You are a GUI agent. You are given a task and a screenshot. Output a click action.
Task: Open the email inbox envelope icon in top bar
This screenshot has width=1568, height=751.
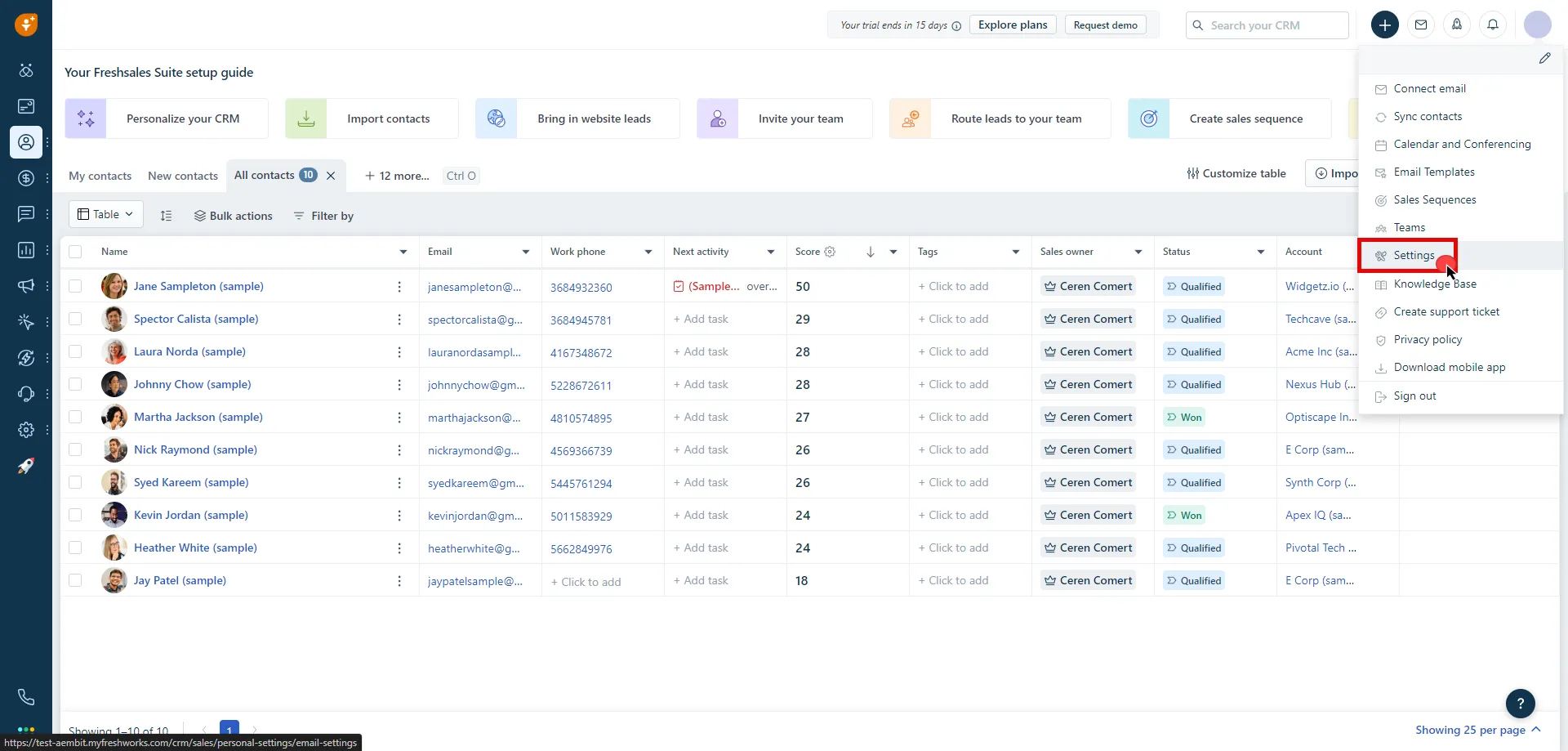[x=1421, y=25]
